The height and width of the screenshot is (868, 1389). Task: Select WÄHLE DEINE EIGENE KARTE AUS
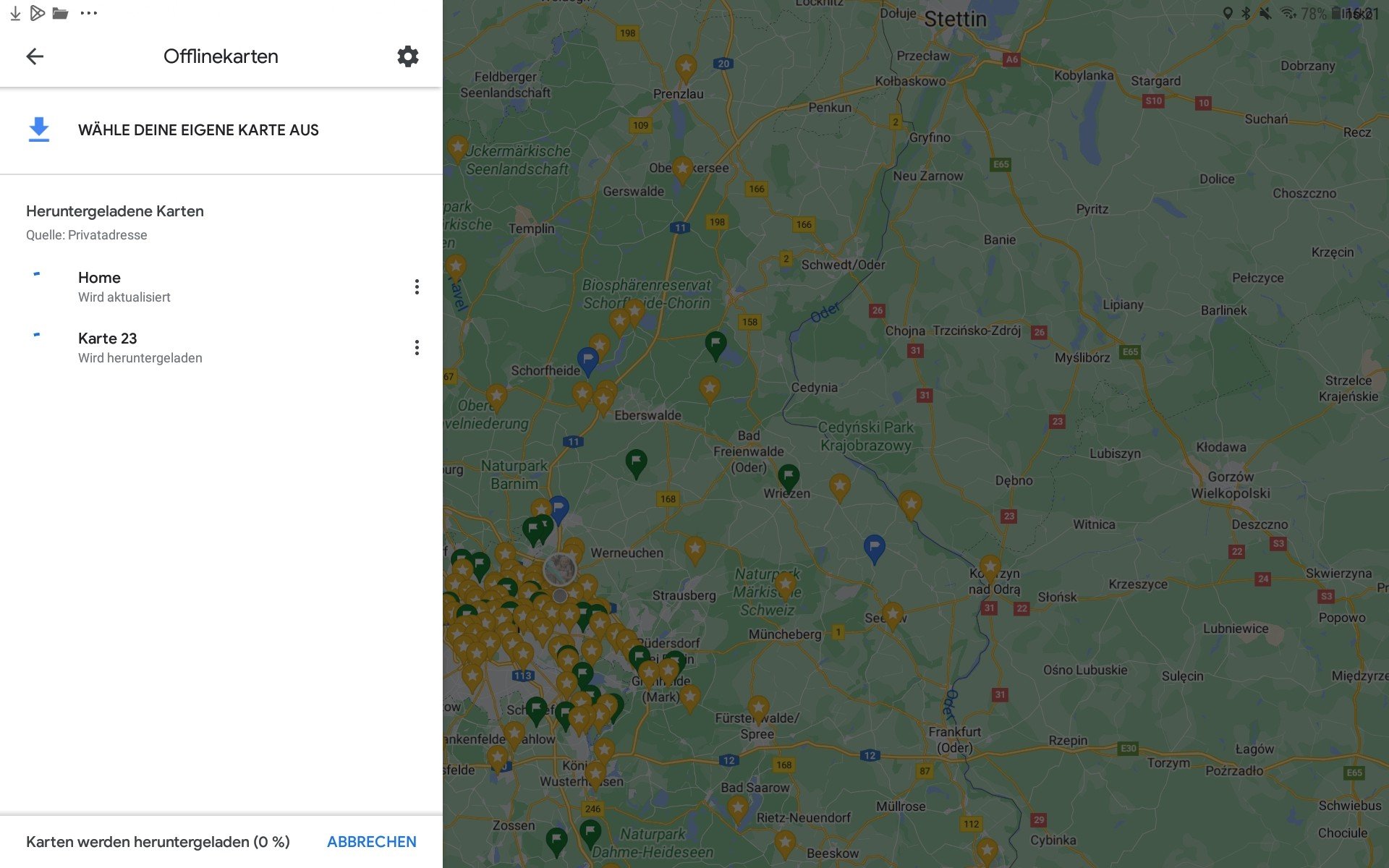pyautogui.click(x=198, y=130)
